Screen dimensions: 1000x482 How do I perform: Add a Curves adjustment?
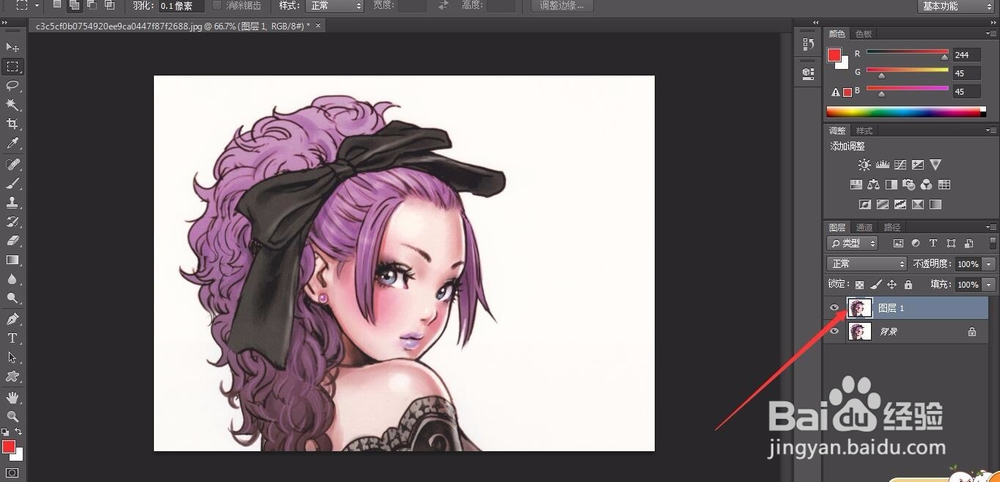point(900,164)
